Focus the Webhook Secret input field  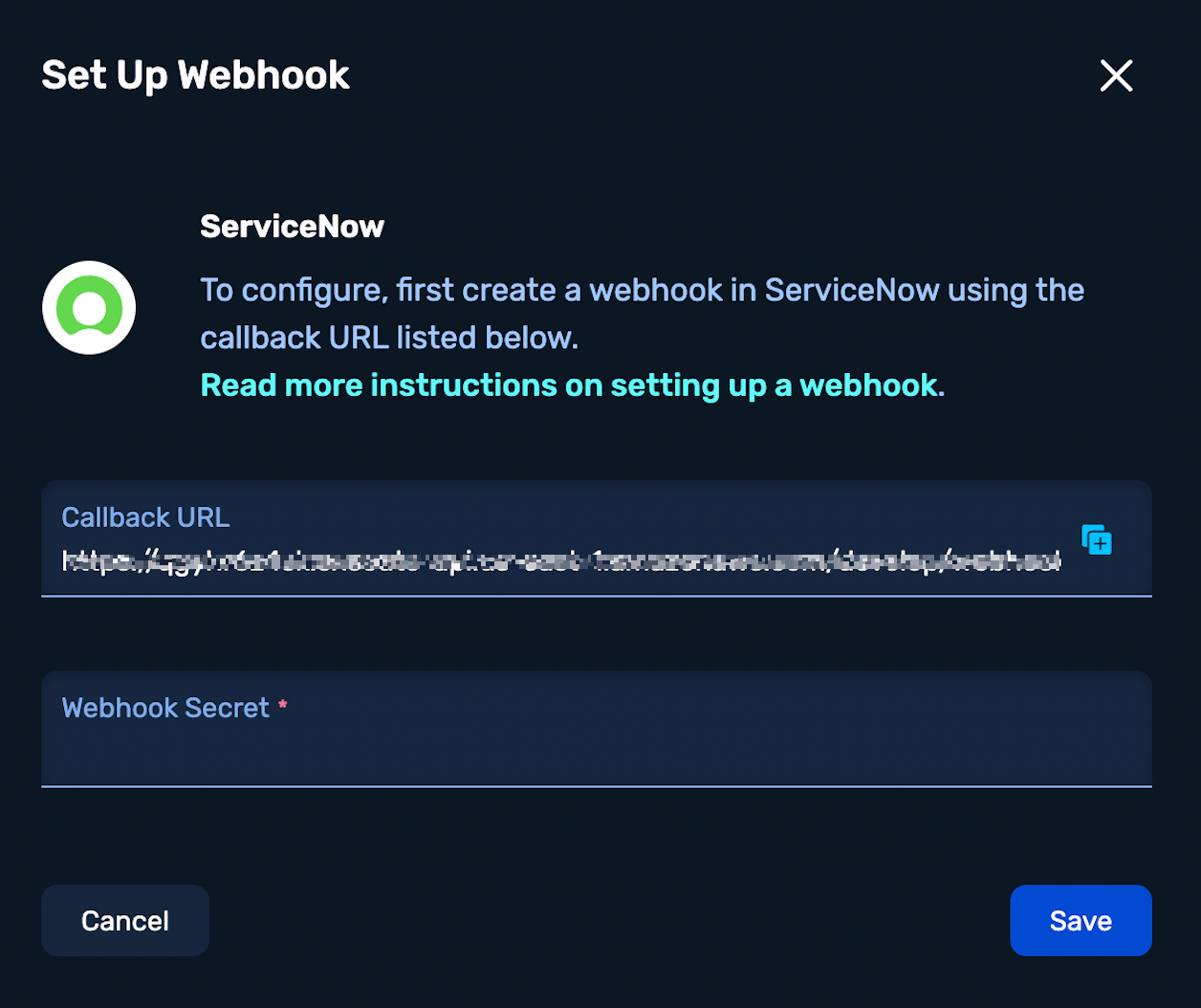pyautogui.click(x=596, y=751)
